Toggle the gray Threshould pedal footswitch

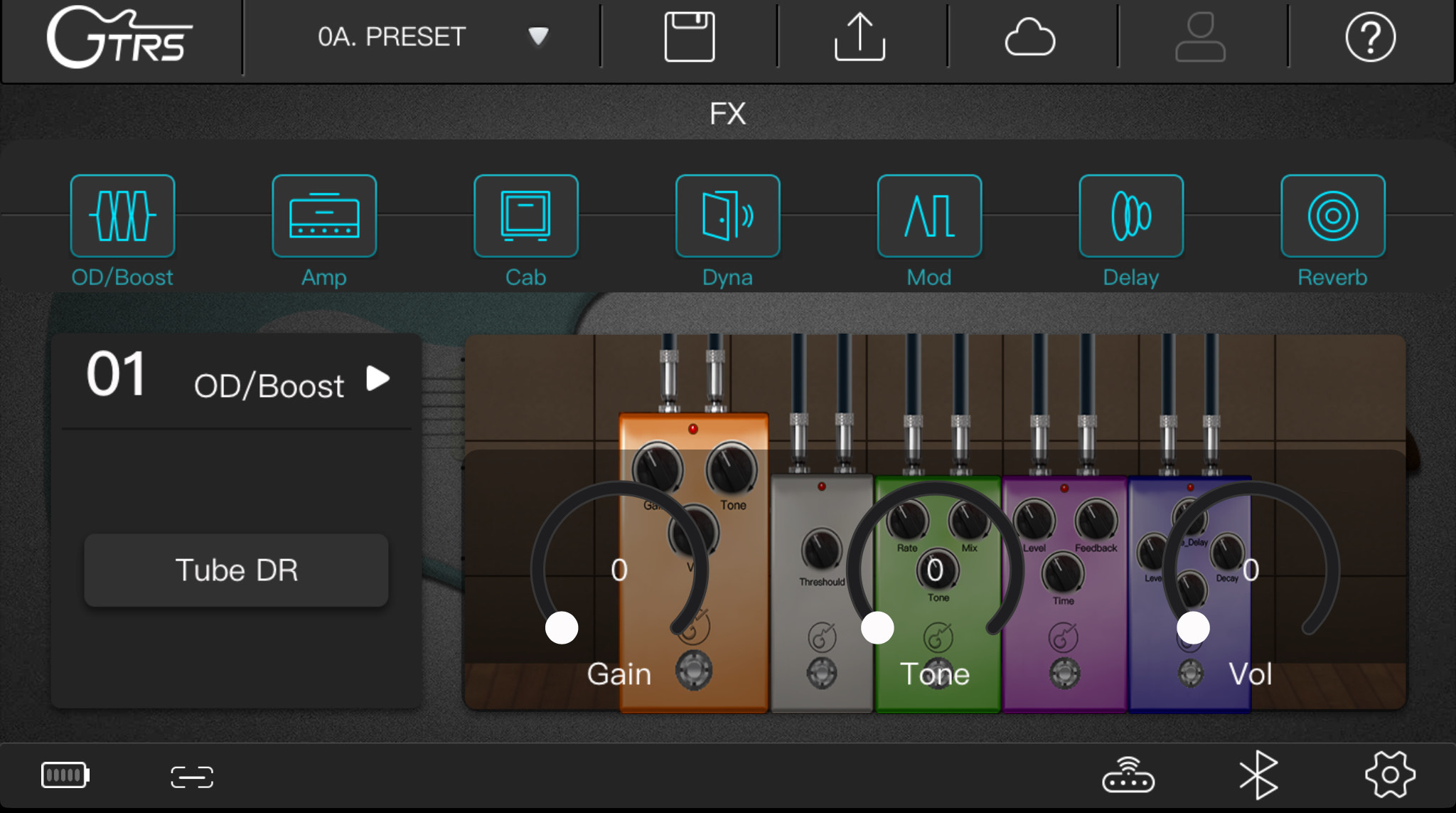pyautogui.click(x=821, y=672)
